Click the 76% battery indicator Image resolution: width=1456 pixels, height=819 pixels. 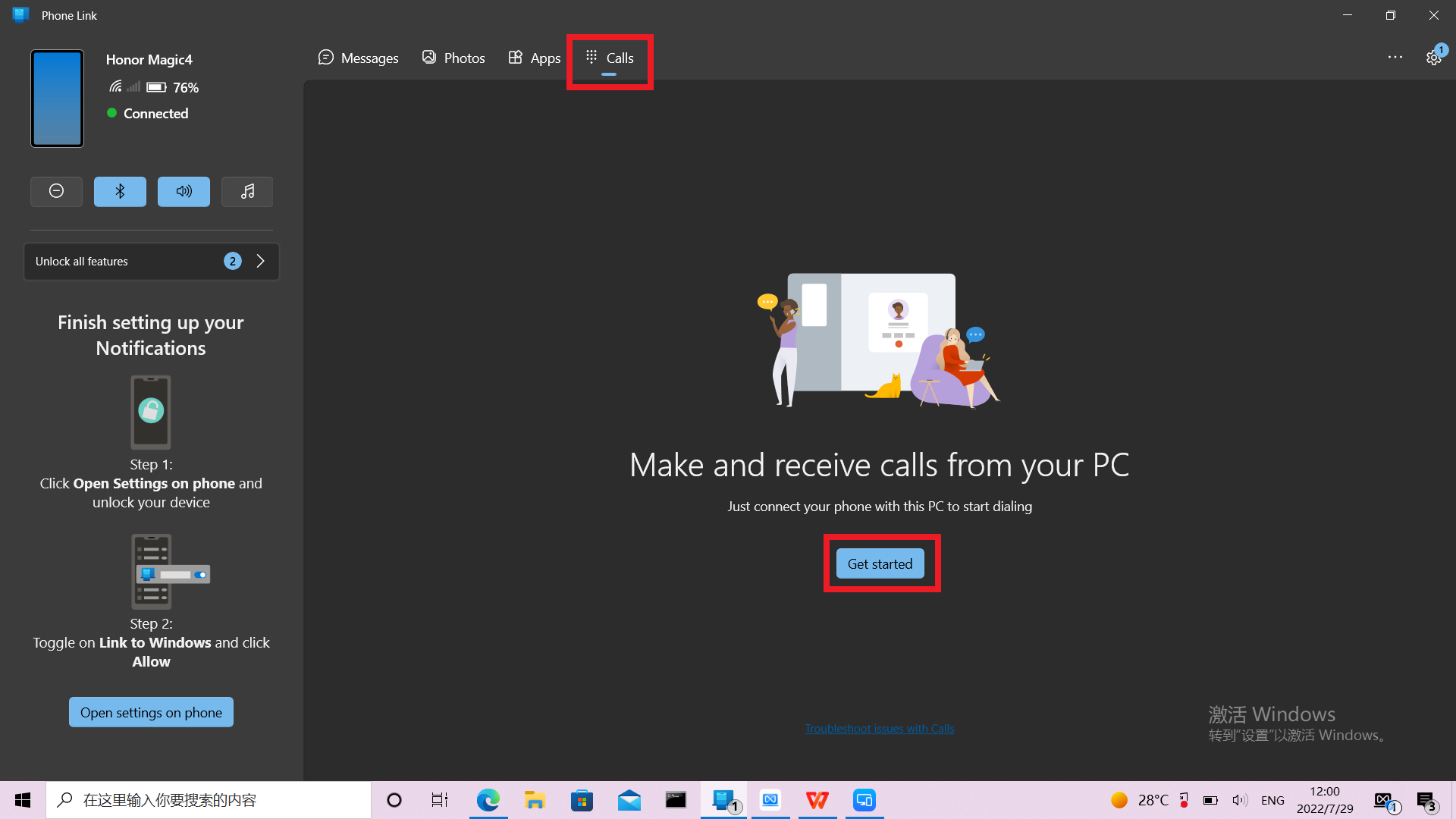(173, 87)
